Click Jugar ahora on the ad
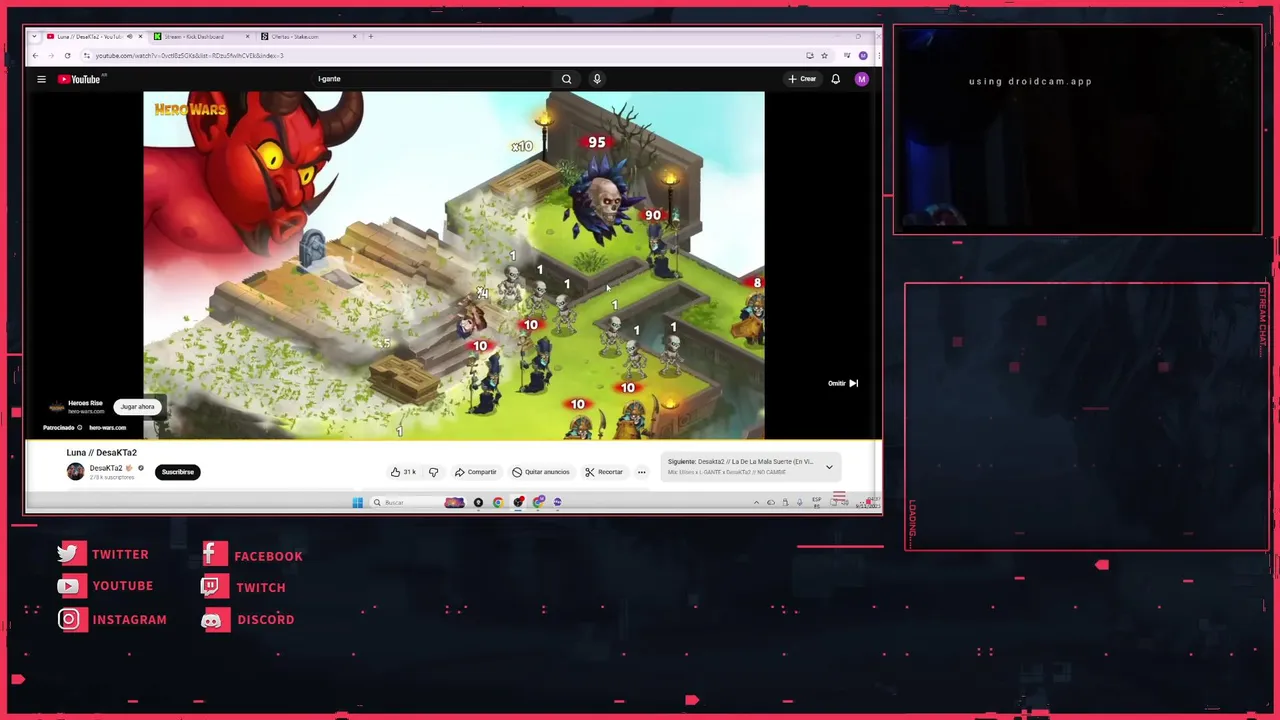 coord(137,407)
